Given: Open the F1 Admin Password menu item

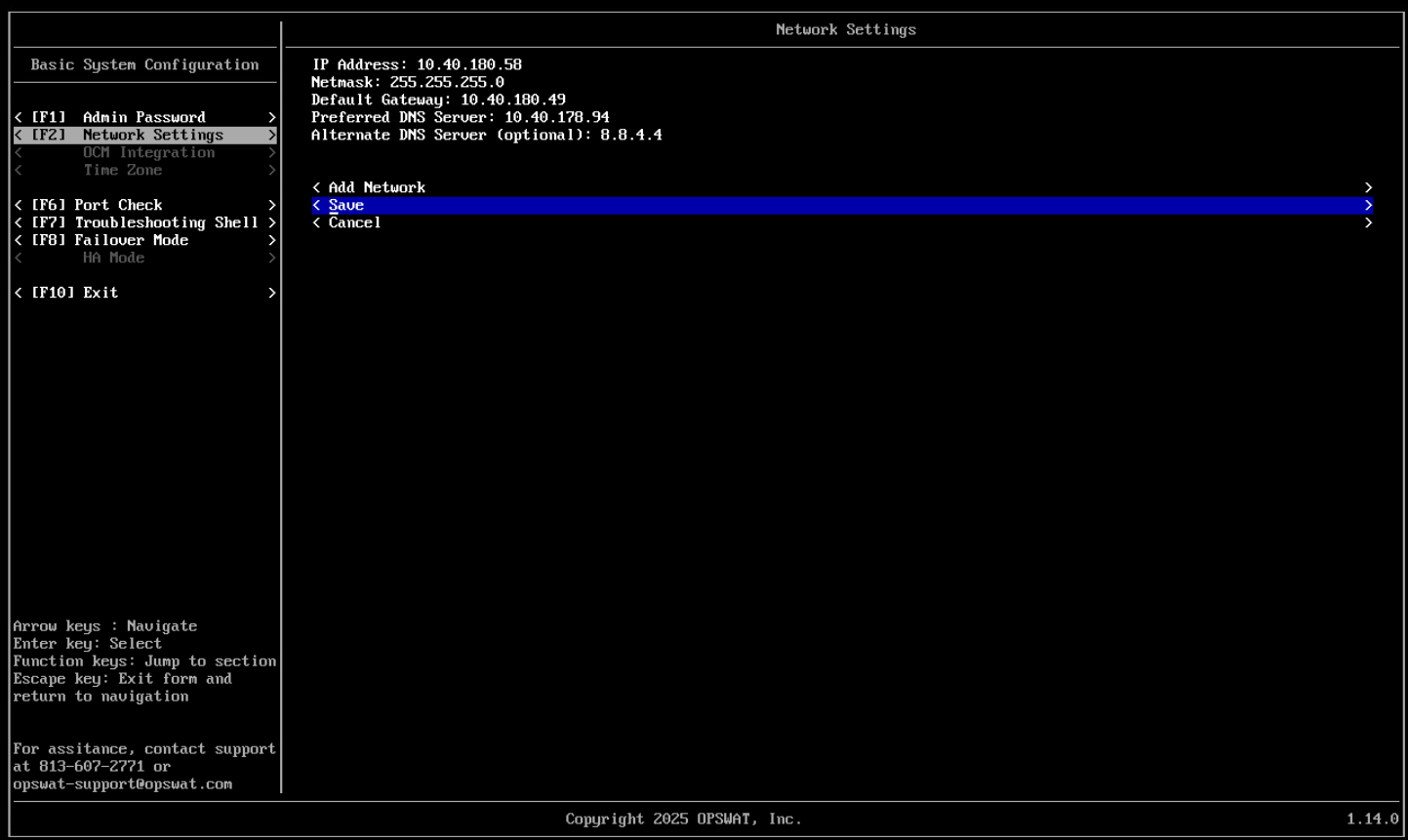Looking at the screenshot, I should [x=143, y=117].
